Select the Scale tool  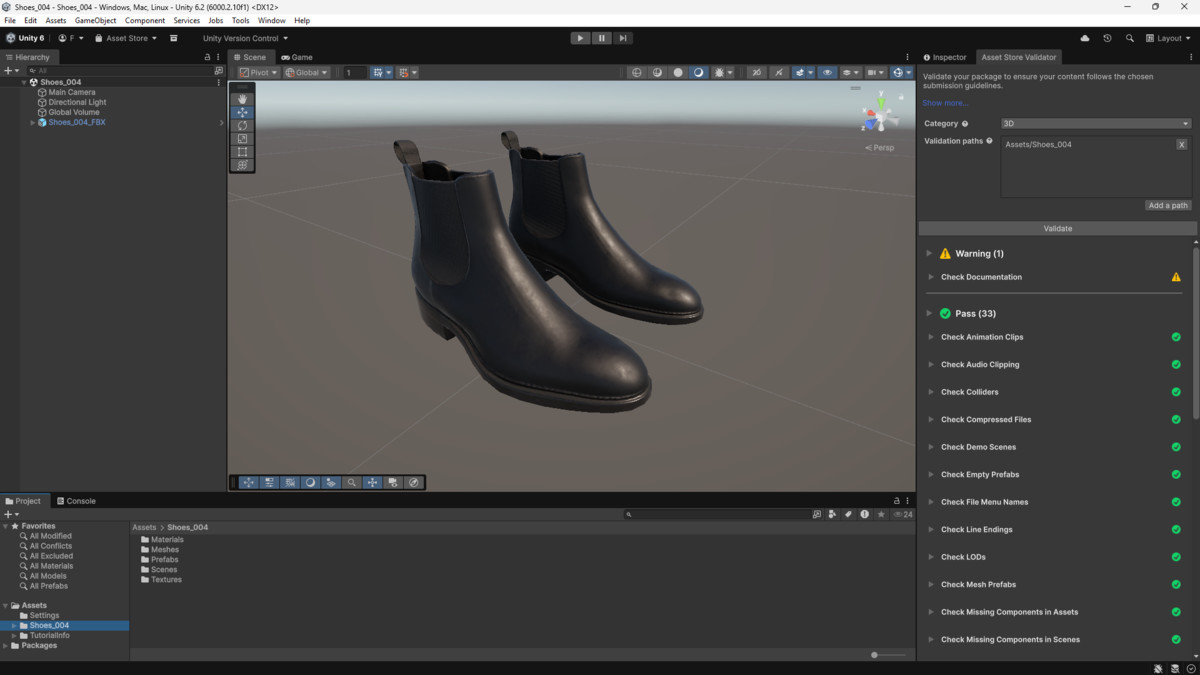pos(242,138)
